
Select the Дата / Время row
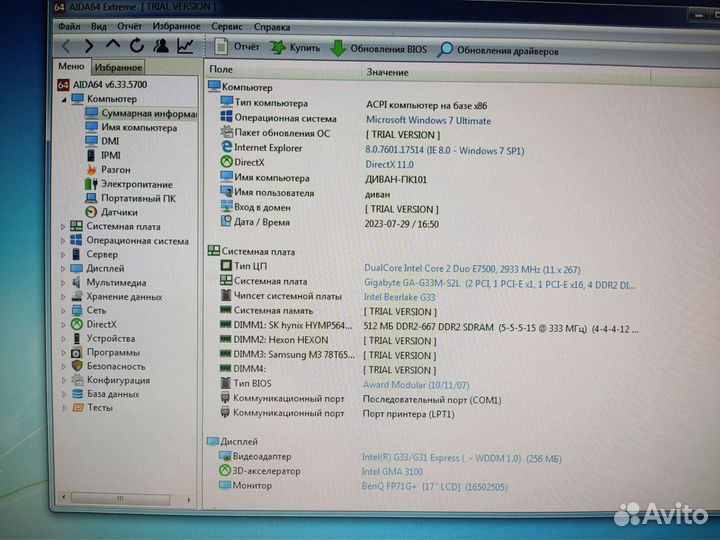[330, 223]
